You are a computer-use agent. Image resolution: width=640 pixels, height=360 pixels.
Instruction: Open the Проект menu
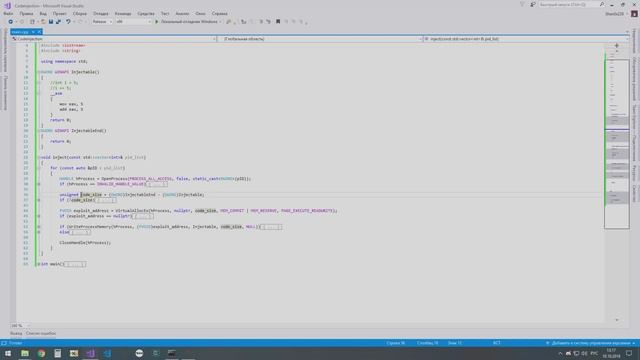[60, 13]
